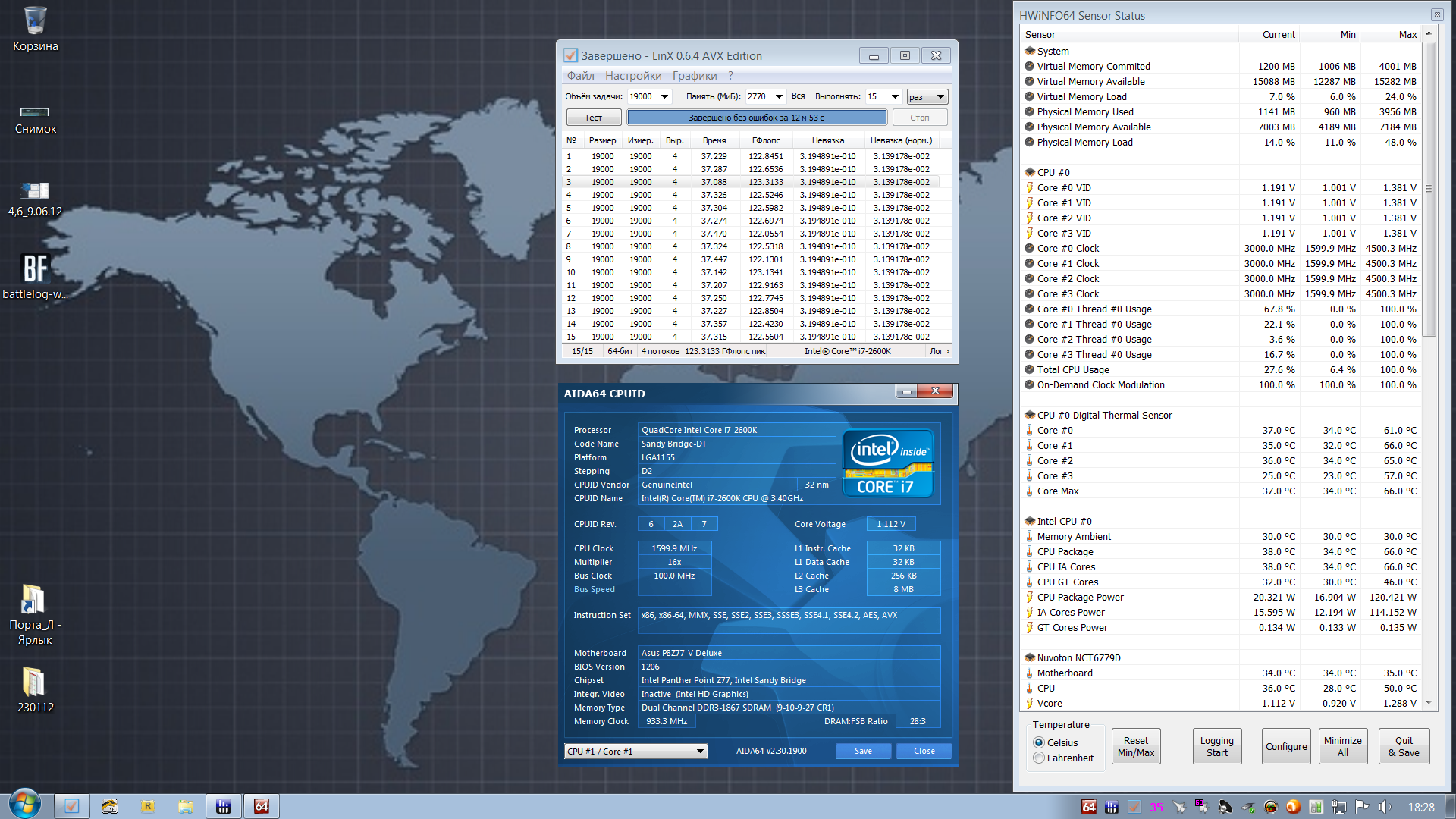This screenshot has height=819, width=1456.
Task: Open the CPU #1 / Core #1 dropdown
Action: [635, 751]
